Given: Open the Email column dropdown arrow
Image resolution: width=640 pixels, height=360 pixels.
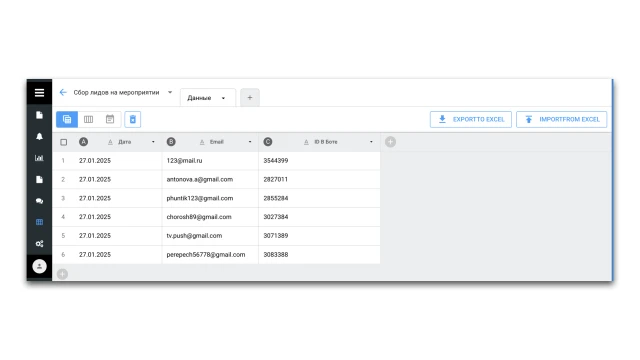Looking at the screenshot, I should (x=250, y=142).
